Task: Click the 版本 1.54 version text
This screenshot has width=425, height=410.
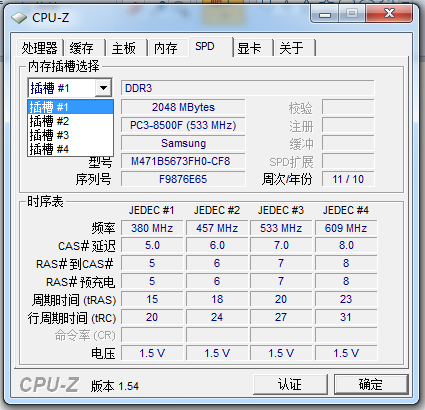Action: click(x=115, y=386)
